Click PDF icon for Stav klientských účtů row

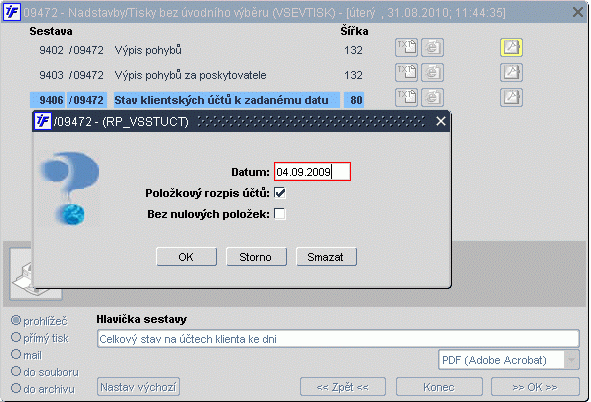click(x=511, y=98)
